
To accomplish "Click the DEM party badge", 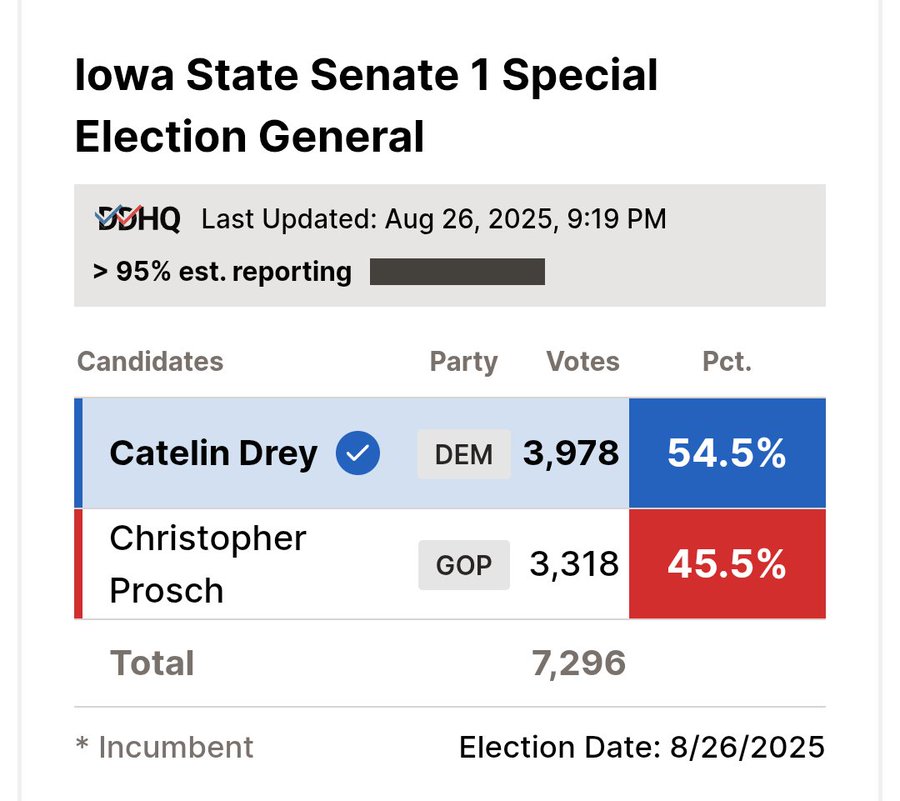I will click(464, 454).
